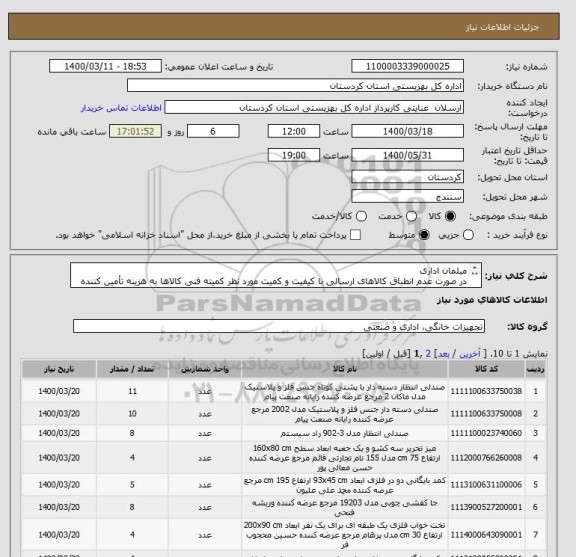Click the request creator name field
576x557 pixels.
click(314, 108)
